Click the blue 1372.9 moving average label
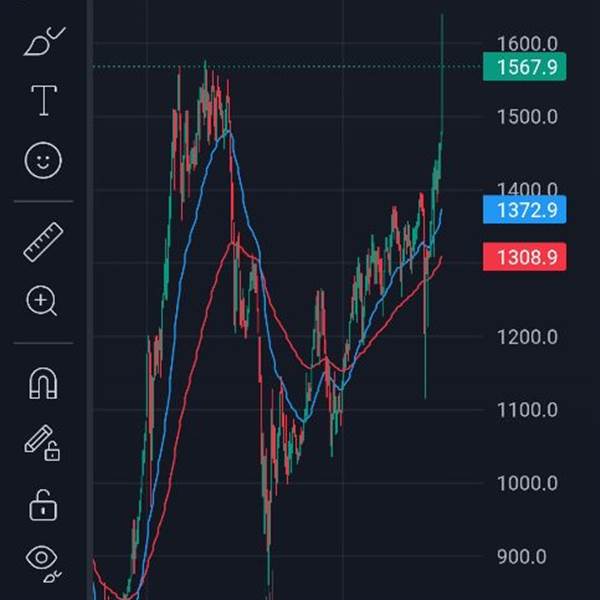Screen dimensions: 600x600 (x=524, y=210)
